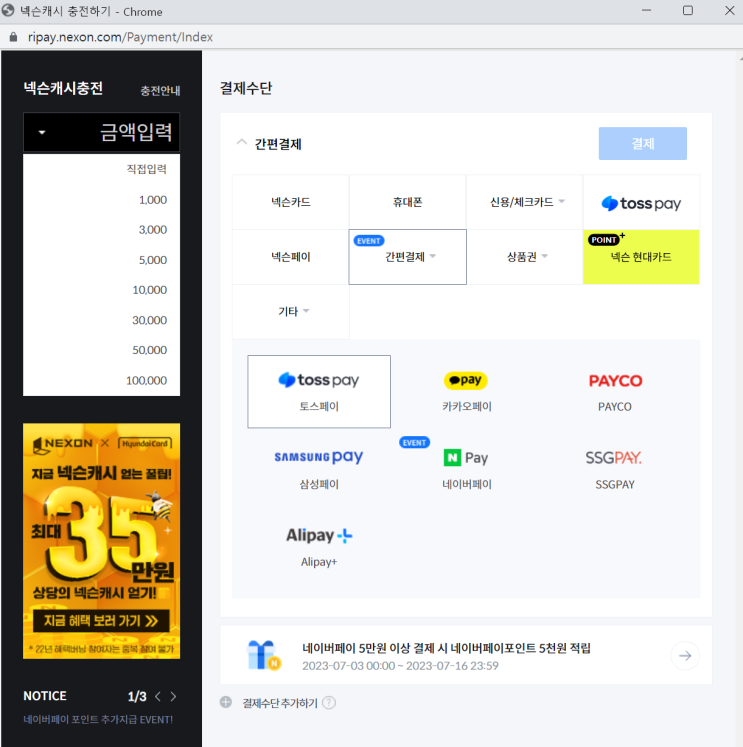Click the 토스페이 label text
743x747 pixels.
319,406
